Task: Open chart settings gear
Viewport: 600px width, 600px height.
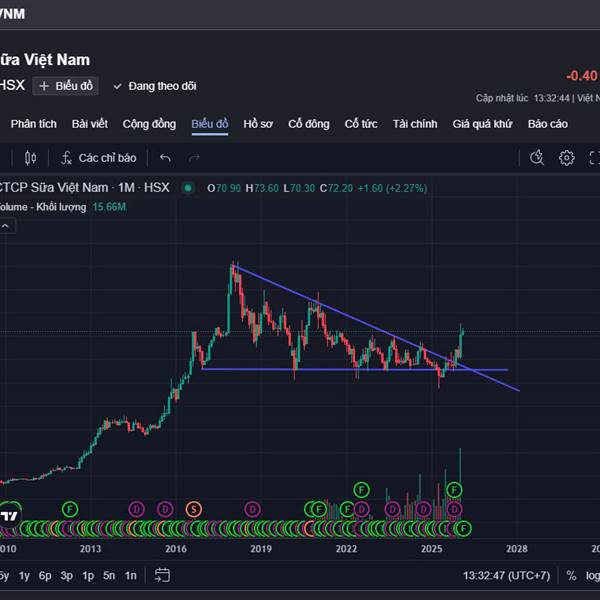Action: coord(566,158)
